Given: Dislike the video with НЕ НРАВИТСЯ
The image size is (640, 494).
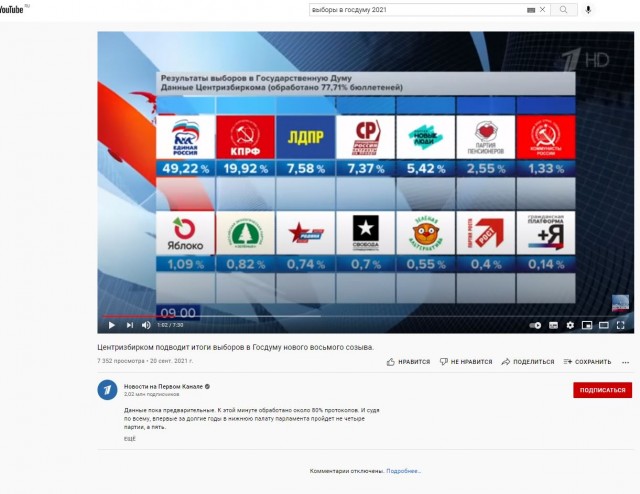Looking at the screenshot, I should point(466,362).
